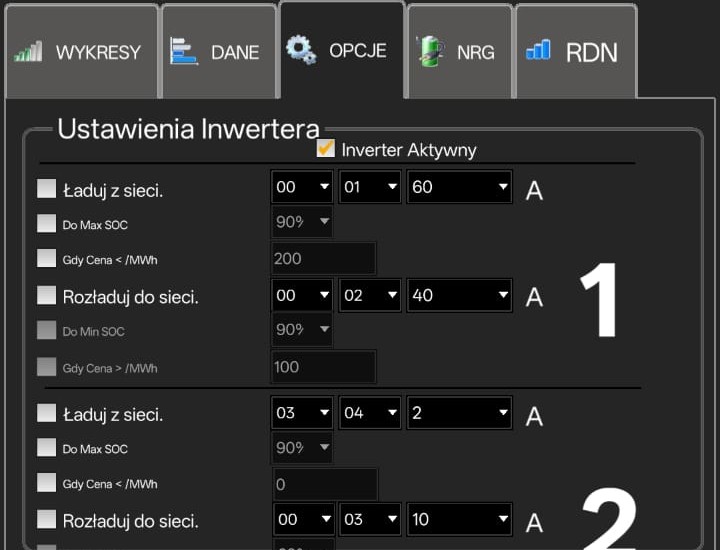
Task: Open the 03 start hour dropdown in section 2
Action: [x=302, y=412]
